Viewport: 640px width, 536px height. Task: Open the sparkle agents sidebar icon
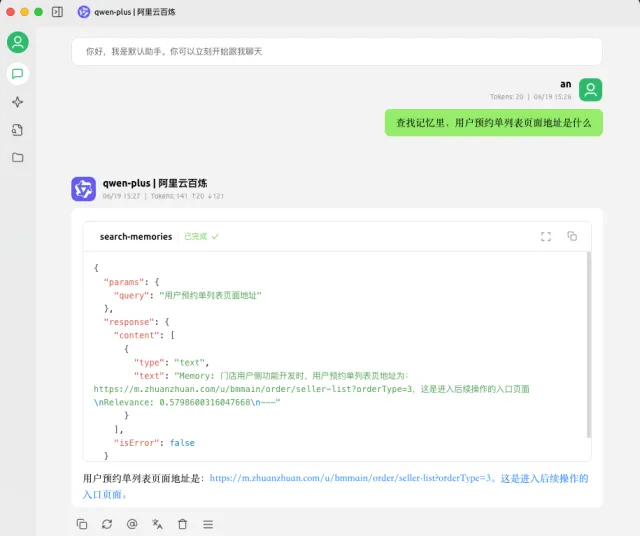(18, 102)
